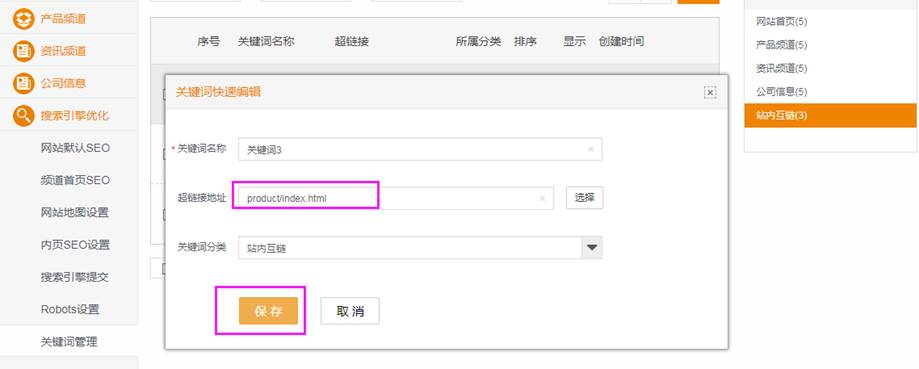
Task: Select 产品频道 text in sidebar
Action: coord(63,19)
